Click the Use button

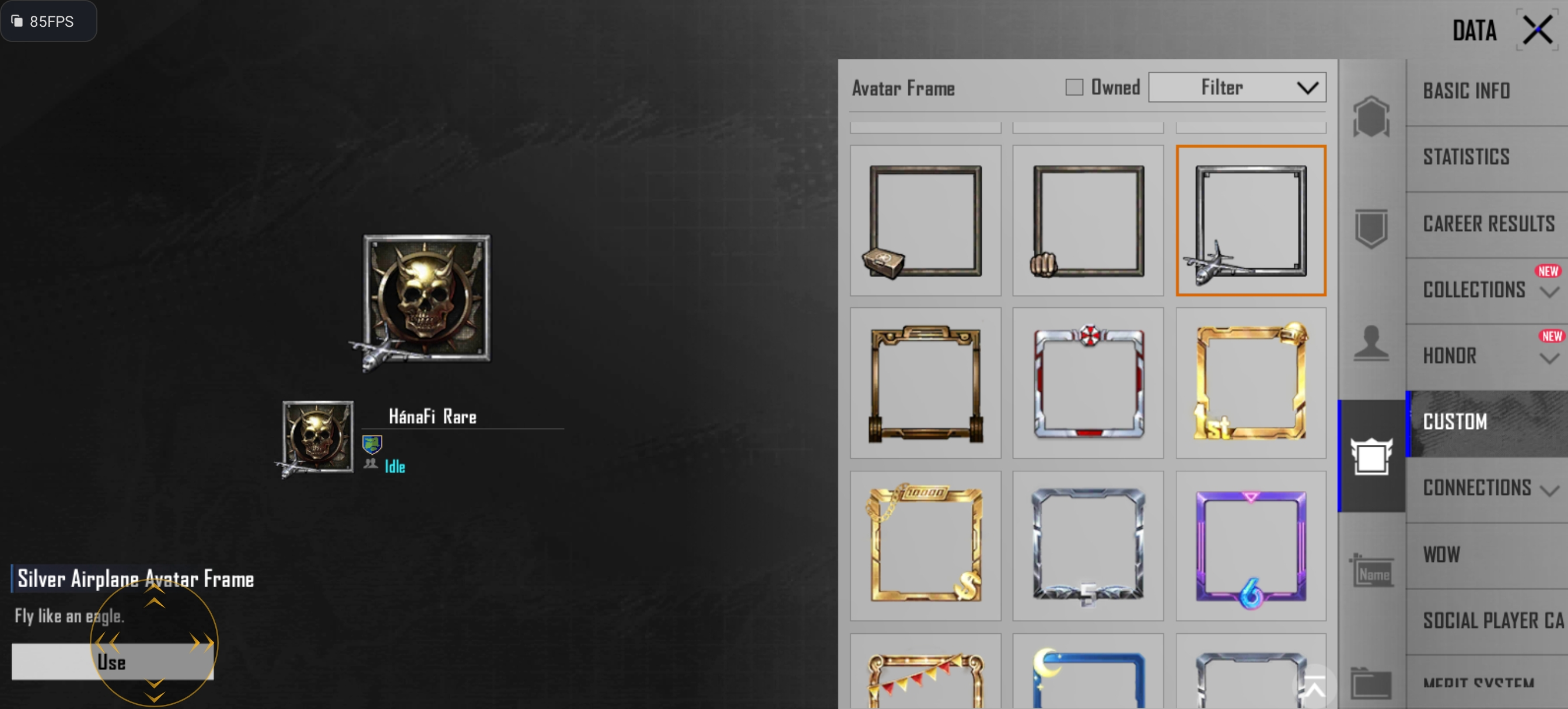click(113, 662)
